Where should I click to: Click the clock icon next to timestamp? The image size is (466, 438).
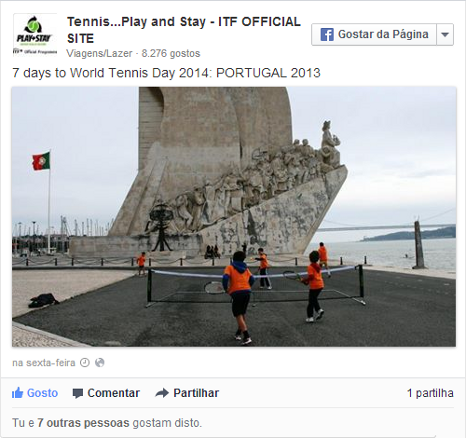pyautogui.click(x=85, y=362)
